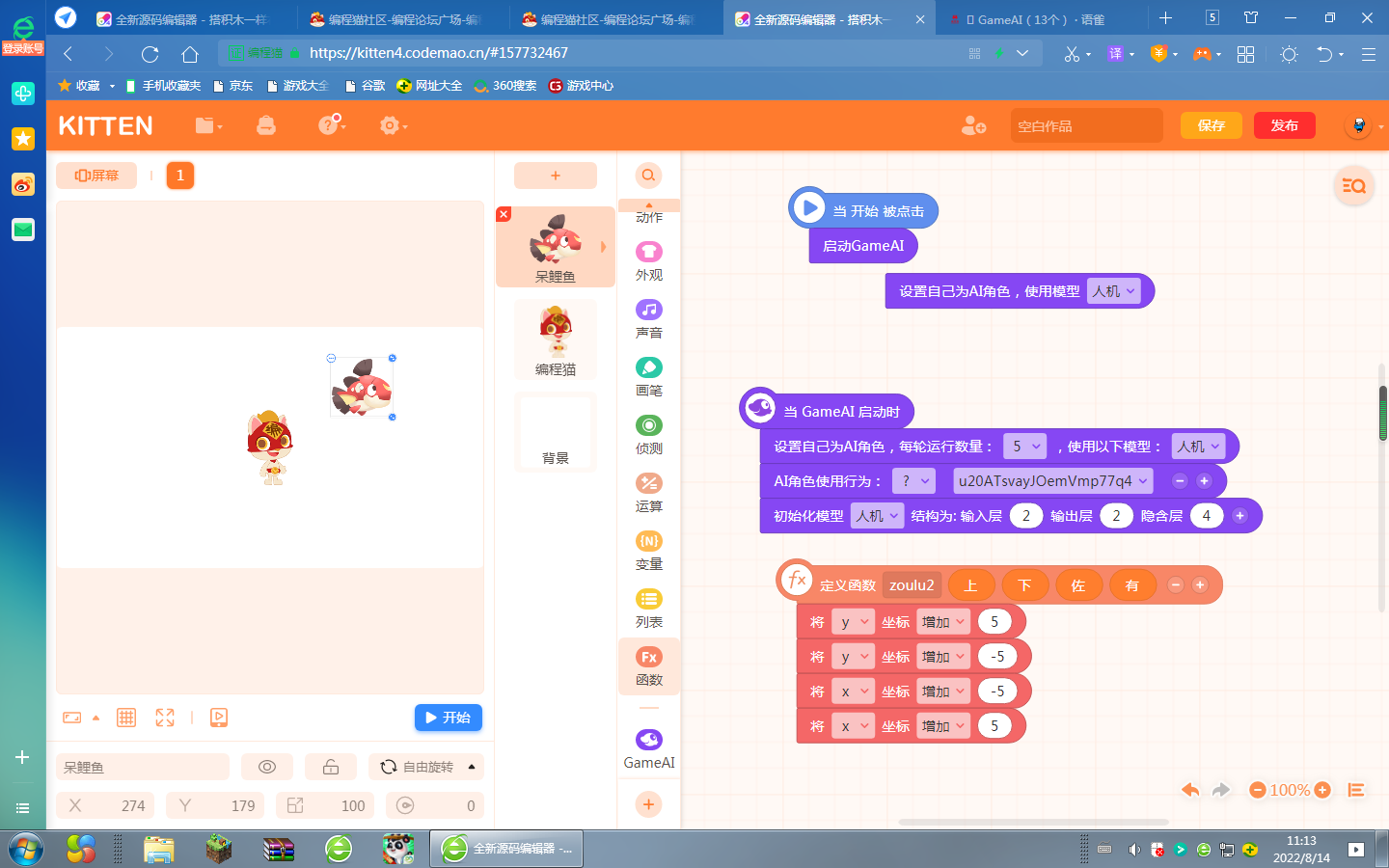This screenshot has width=1389, height=868.
Task: Open the stage preview play-window icon
Action: pyautogui.click(x=219, y=718)
